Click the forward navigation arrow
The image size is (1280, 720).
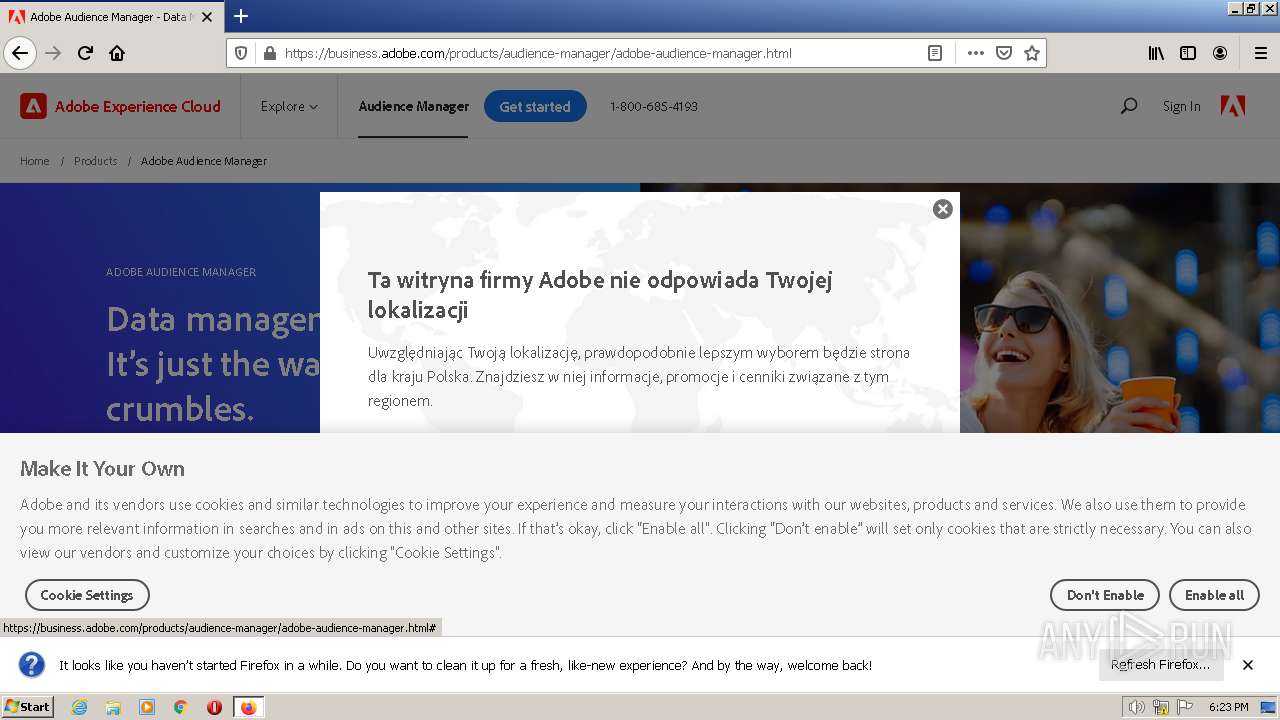53,53
